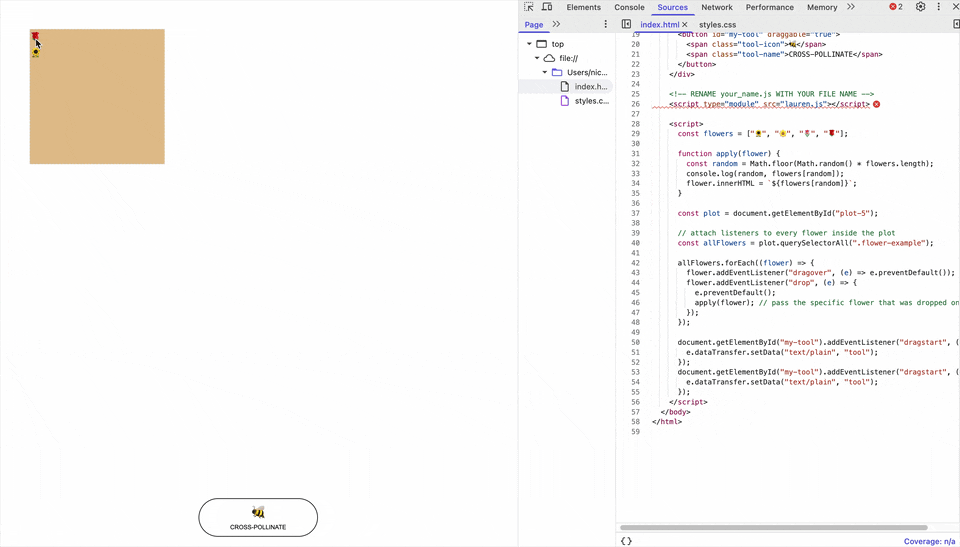Click the red flower in the plot

[36, 36]
